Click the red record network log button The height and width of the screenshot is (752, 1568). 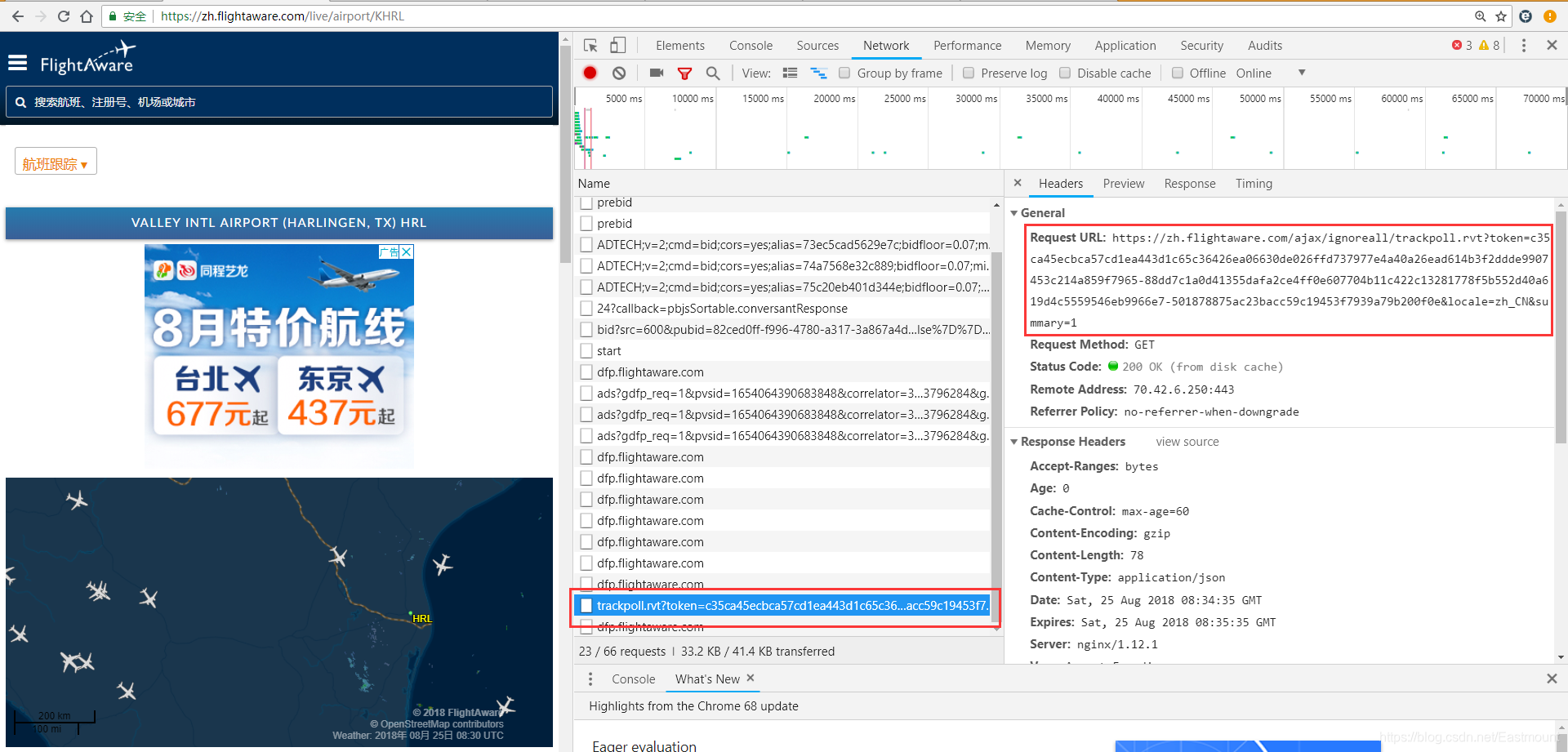pyautogui.click(x=590, y=73)
